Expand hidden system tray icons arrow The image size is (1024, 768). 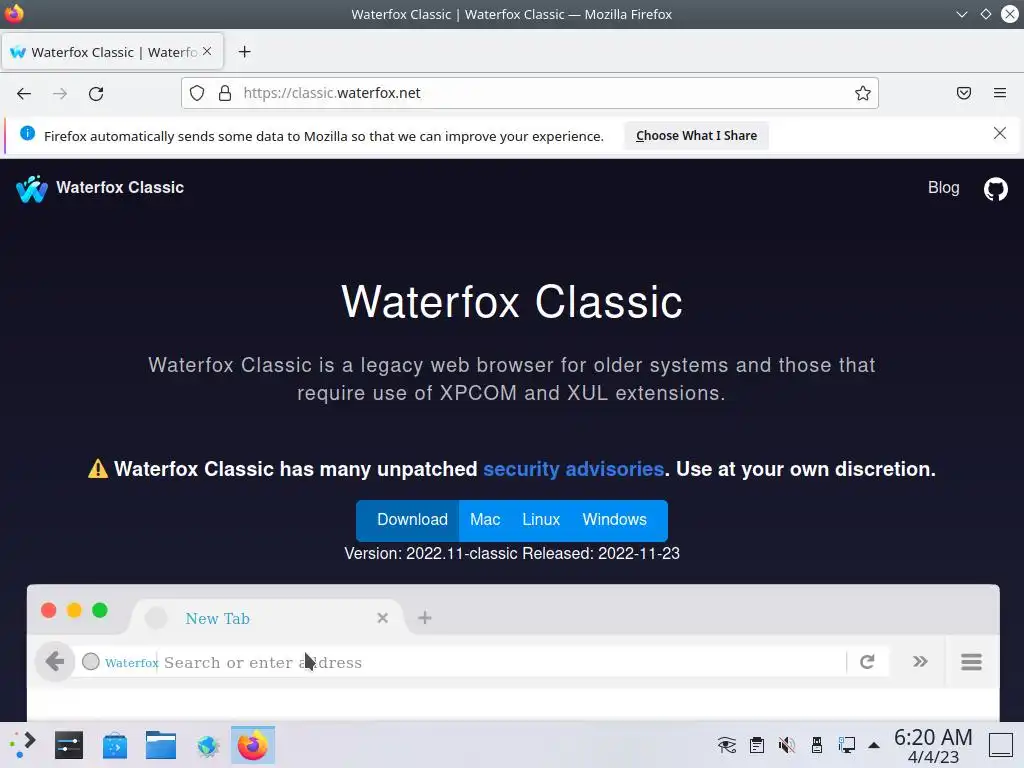tap(874, 745)
